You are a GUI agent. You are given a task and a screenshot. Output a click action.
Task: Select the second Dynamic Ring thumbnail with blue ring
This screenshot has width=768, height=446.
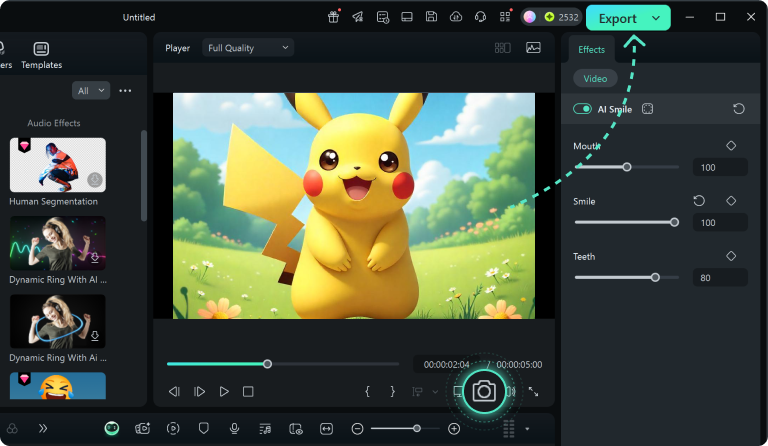click(x=58, y=321)
